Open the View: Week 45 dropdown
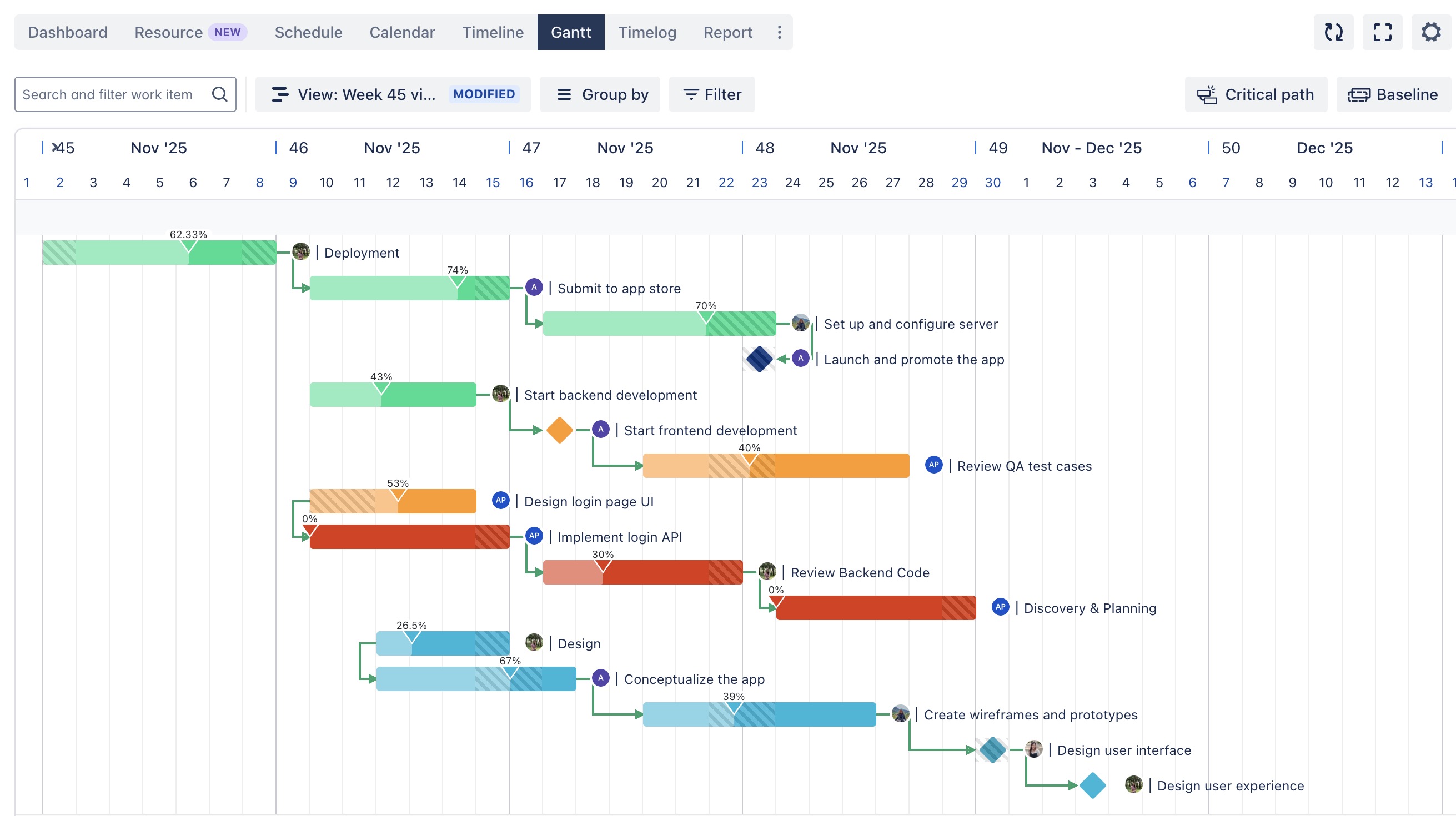 point(392,94)
